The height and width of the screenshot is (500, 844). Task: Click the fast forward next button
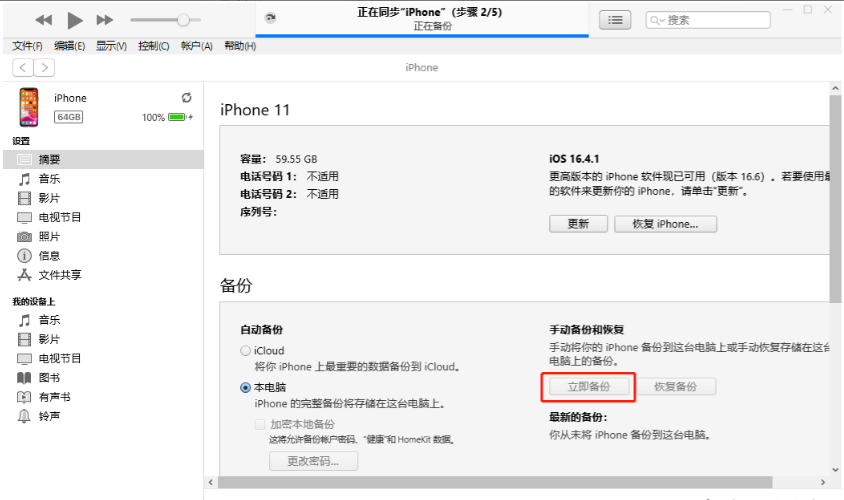point(105,20)
